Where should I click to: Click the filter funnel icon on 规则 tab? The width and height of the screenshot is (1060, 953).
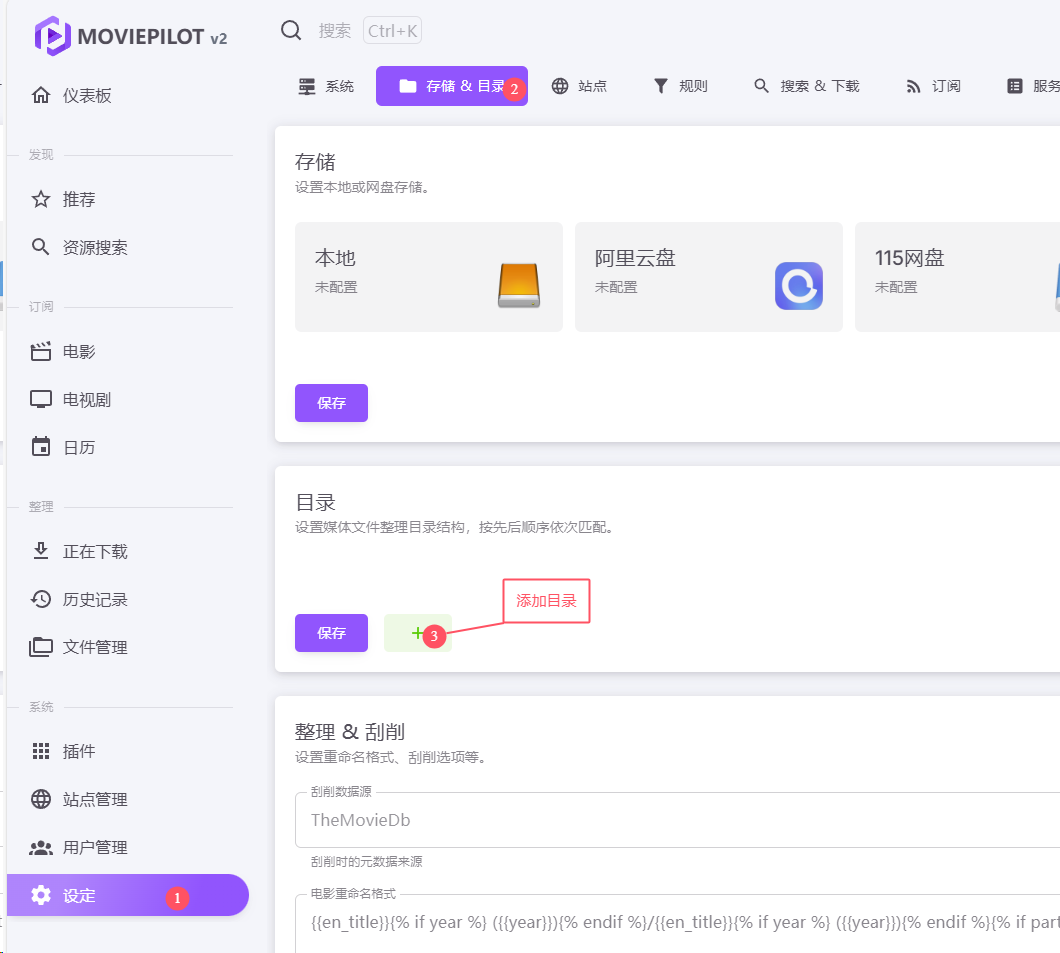[x=660, y=86]
